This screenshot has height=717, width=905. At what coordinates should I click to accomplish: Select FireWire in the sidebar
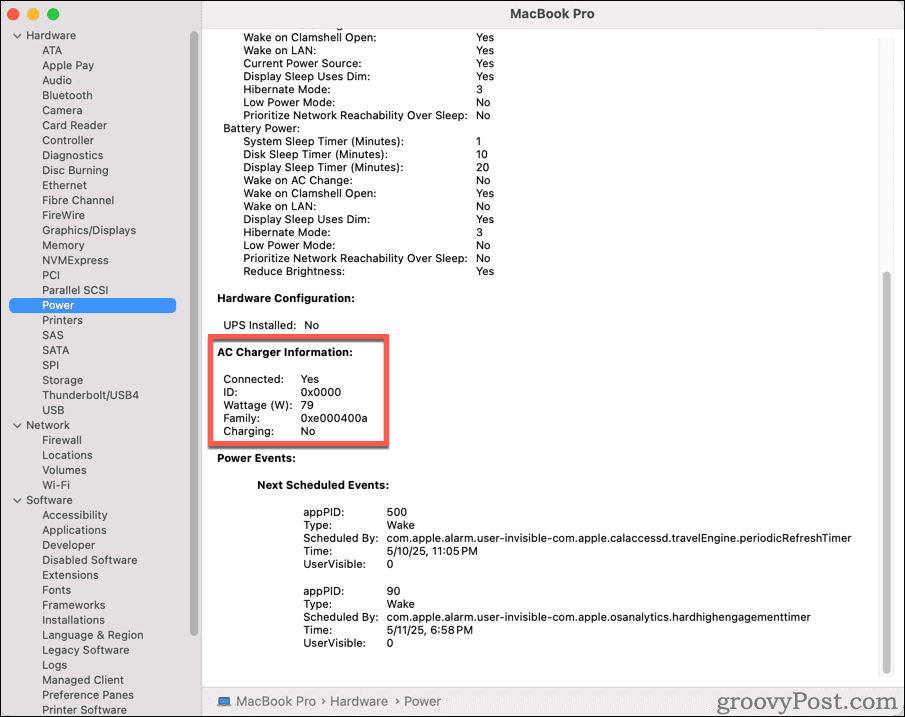click(63, 216)
